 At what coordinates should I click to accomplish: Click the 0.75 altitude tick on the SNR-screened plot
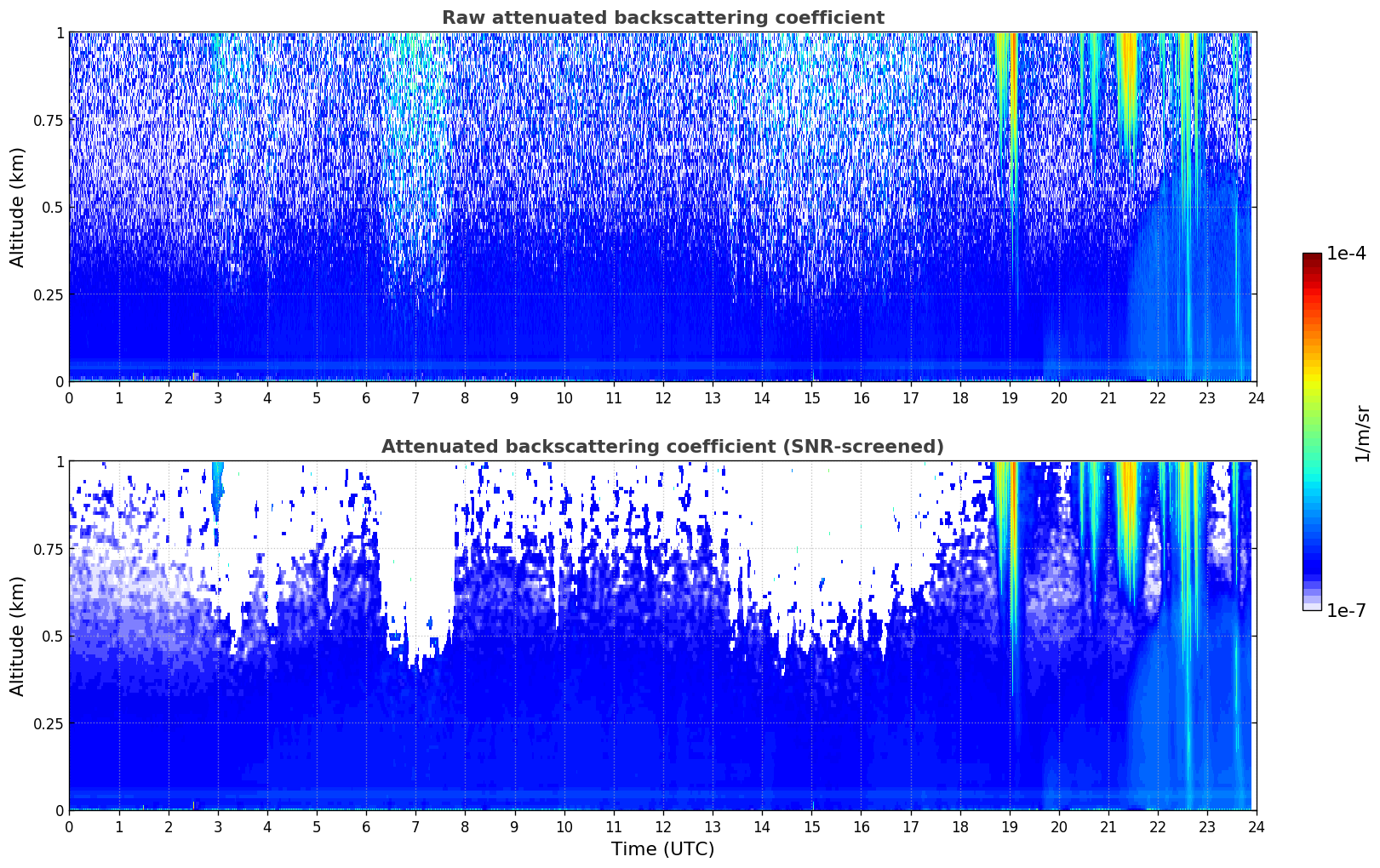tap(49, 549)
